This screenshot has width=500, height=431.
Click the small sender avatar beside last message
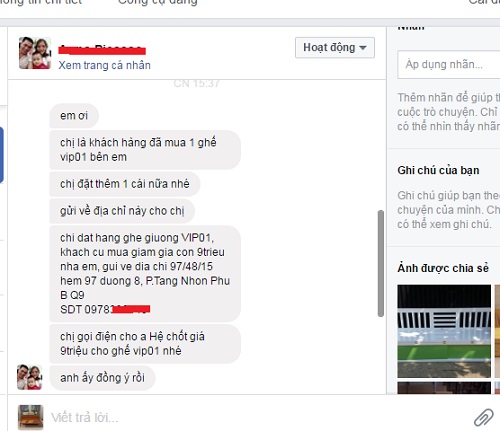[30, 377]
